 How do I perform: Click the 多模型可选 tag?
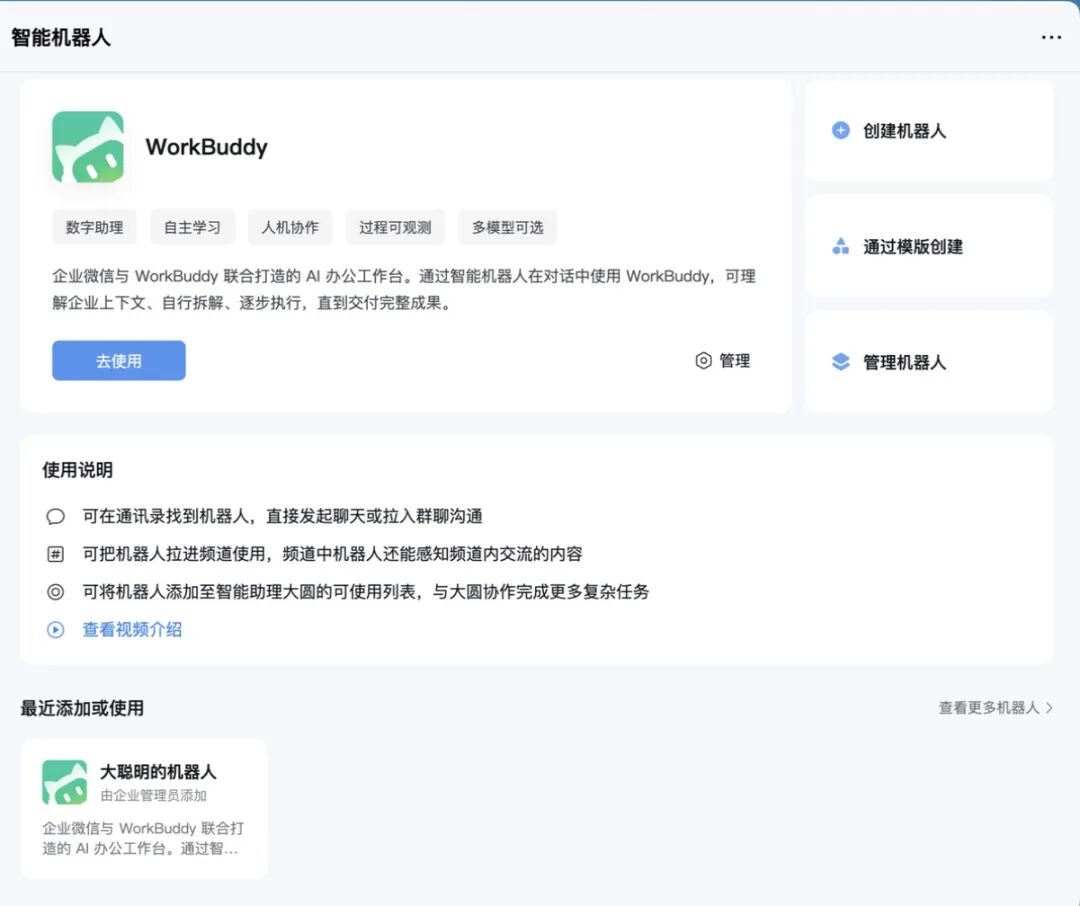[x=508, y=227]
